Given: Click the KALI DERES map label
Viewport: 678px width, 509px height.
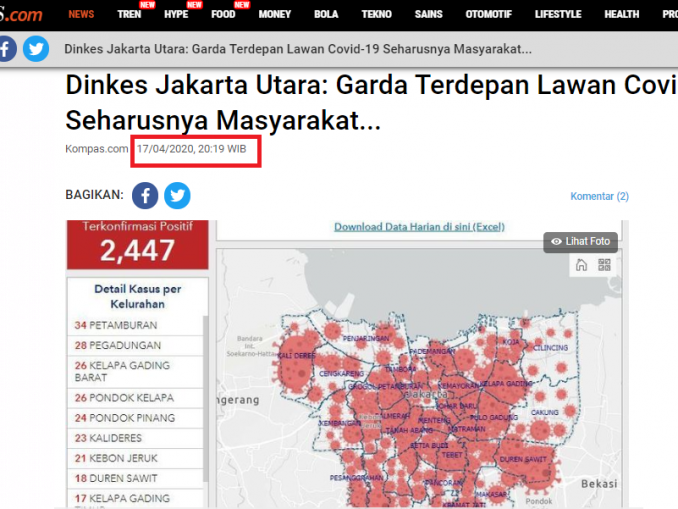Looking at the screenshot, I should coord(296,355).
